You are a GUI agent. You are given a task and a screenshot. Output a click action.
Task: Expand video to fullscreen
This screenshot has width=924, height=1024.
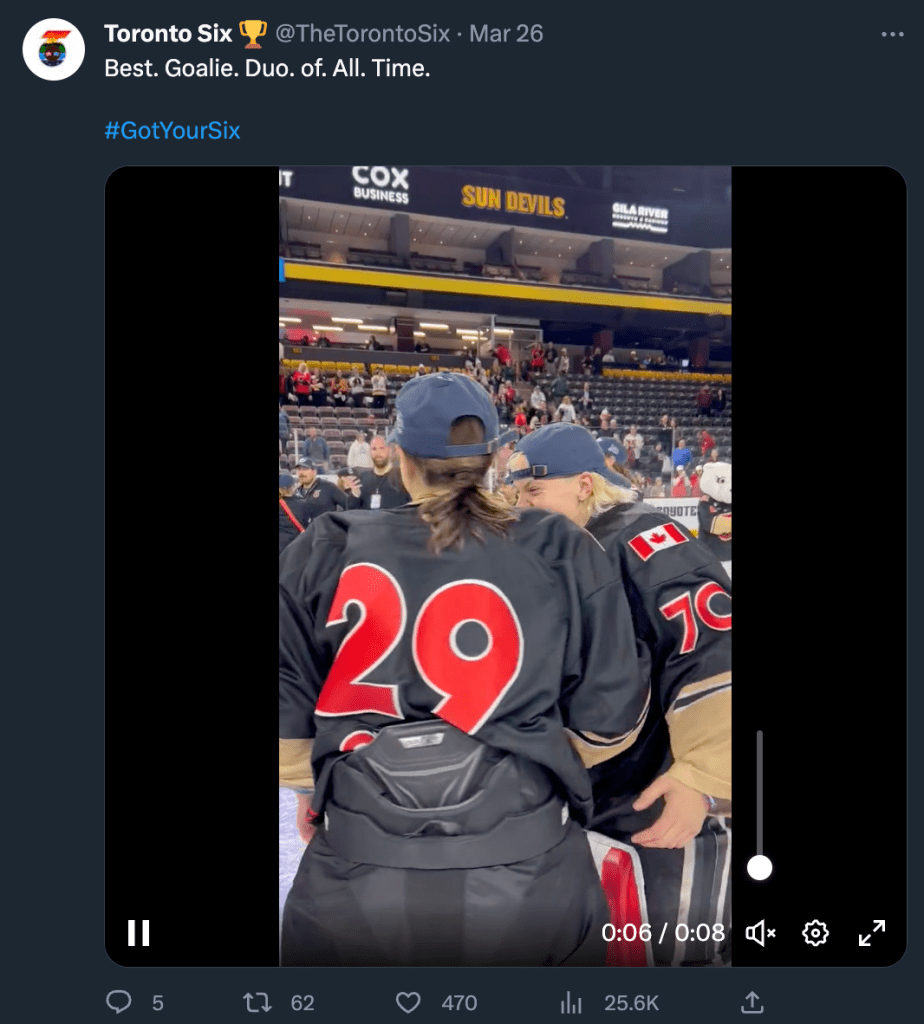click(872, 933)
